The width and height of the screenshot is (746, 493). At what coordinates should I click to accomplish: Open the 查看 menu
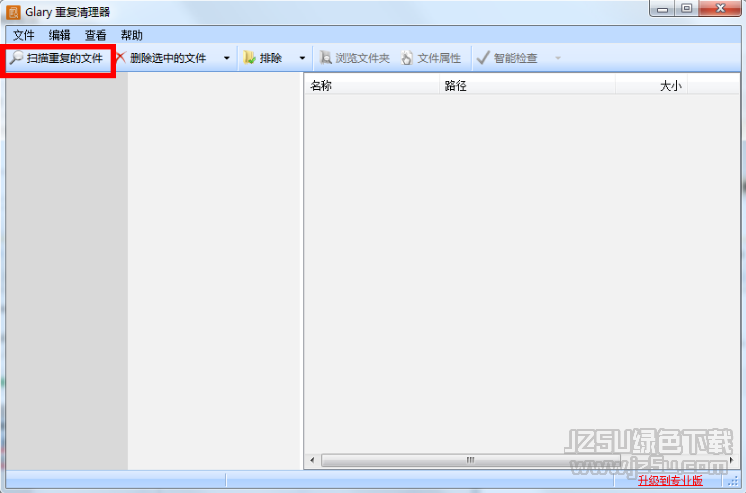96,35
